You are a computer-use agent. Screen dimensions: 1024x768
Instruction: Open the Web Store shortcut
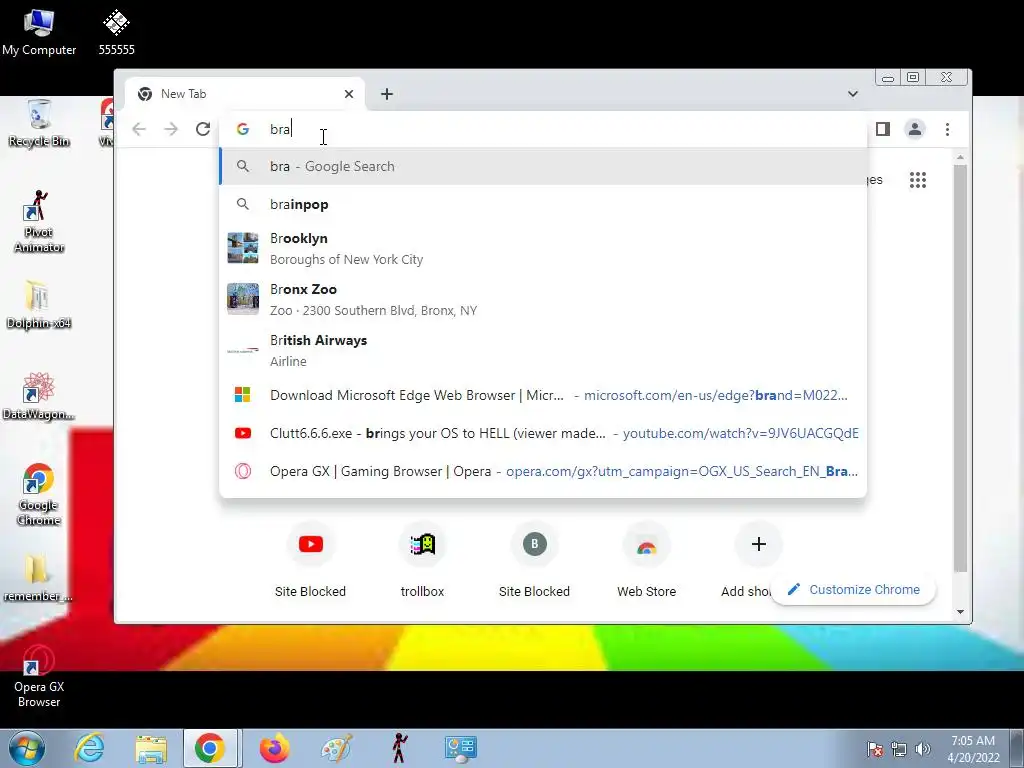click(x=647, y=560)
